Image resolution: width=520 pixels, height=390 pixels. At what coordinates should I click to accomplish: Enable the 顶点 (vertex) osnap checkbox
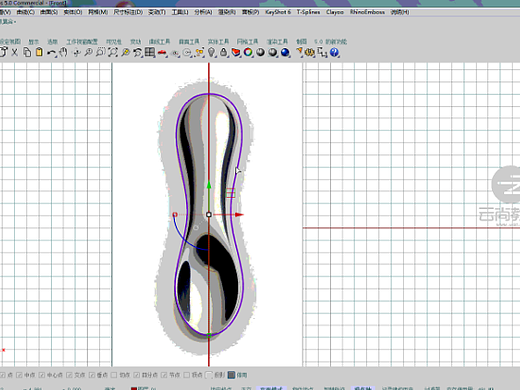pyautogui.click(x=187, y=375)
